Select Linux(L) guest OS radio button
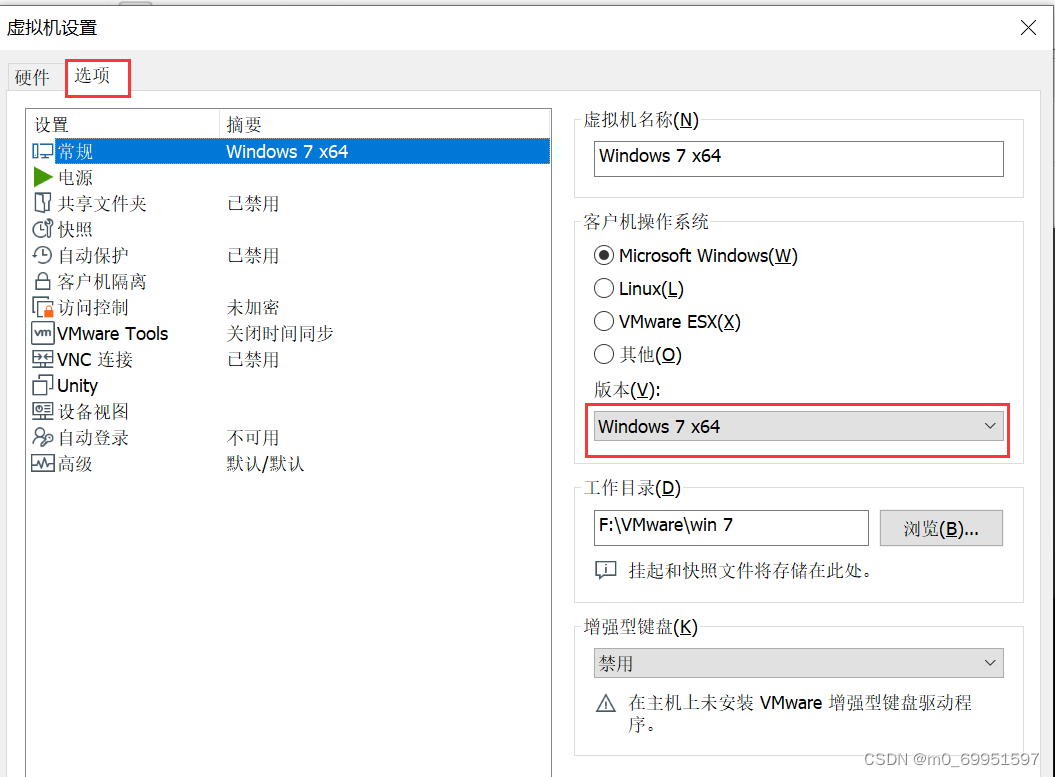The height and width of the screenshot is (777, 1055). tap(604, 289)
